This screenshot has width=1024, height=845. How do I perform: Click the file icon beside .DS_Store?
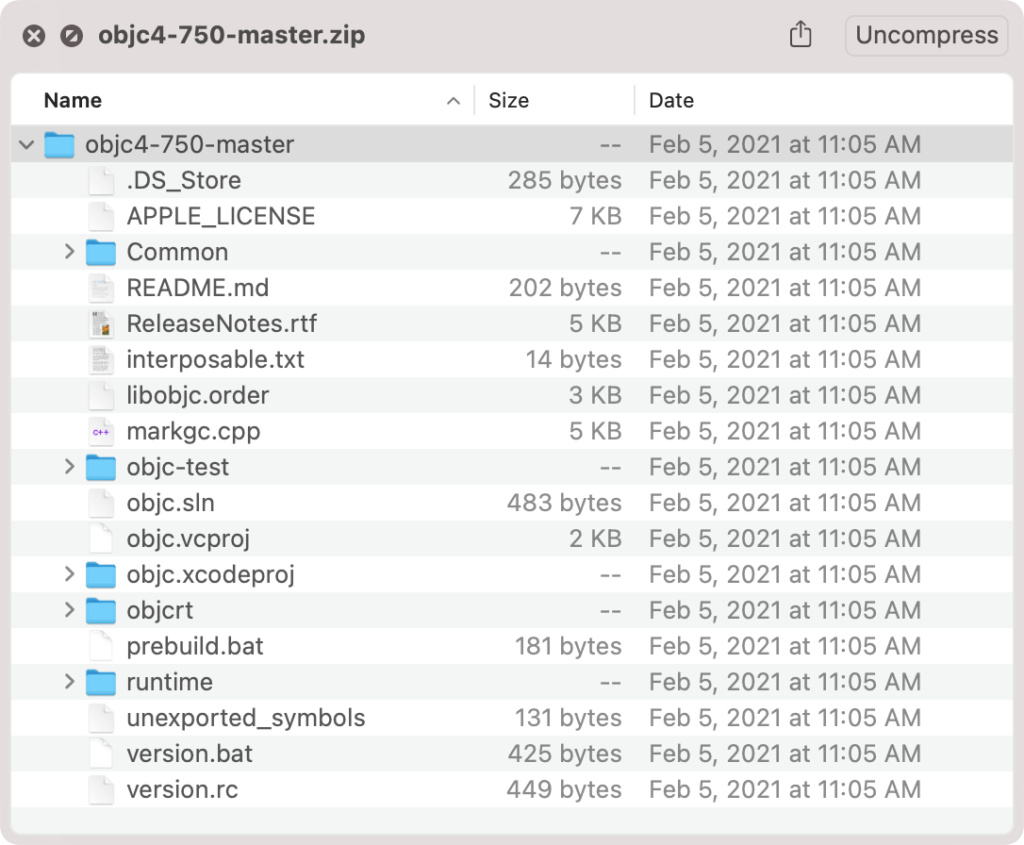click(101, 180)
